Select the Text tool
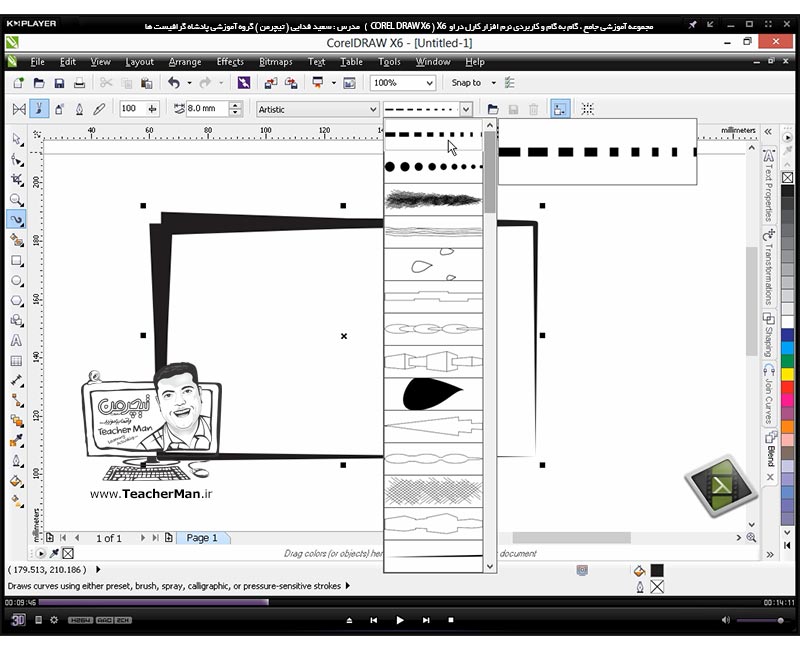The width and height of the screenshot is (800, 650). click(17, 340)
